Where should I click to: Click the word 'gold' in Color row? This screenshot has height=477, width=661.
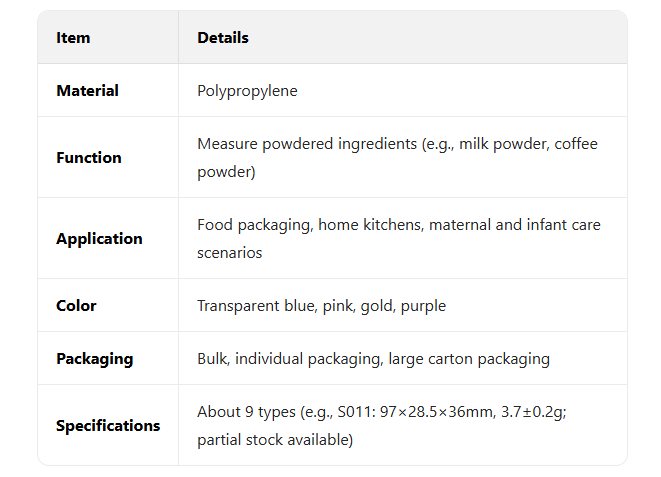point(375,306)
